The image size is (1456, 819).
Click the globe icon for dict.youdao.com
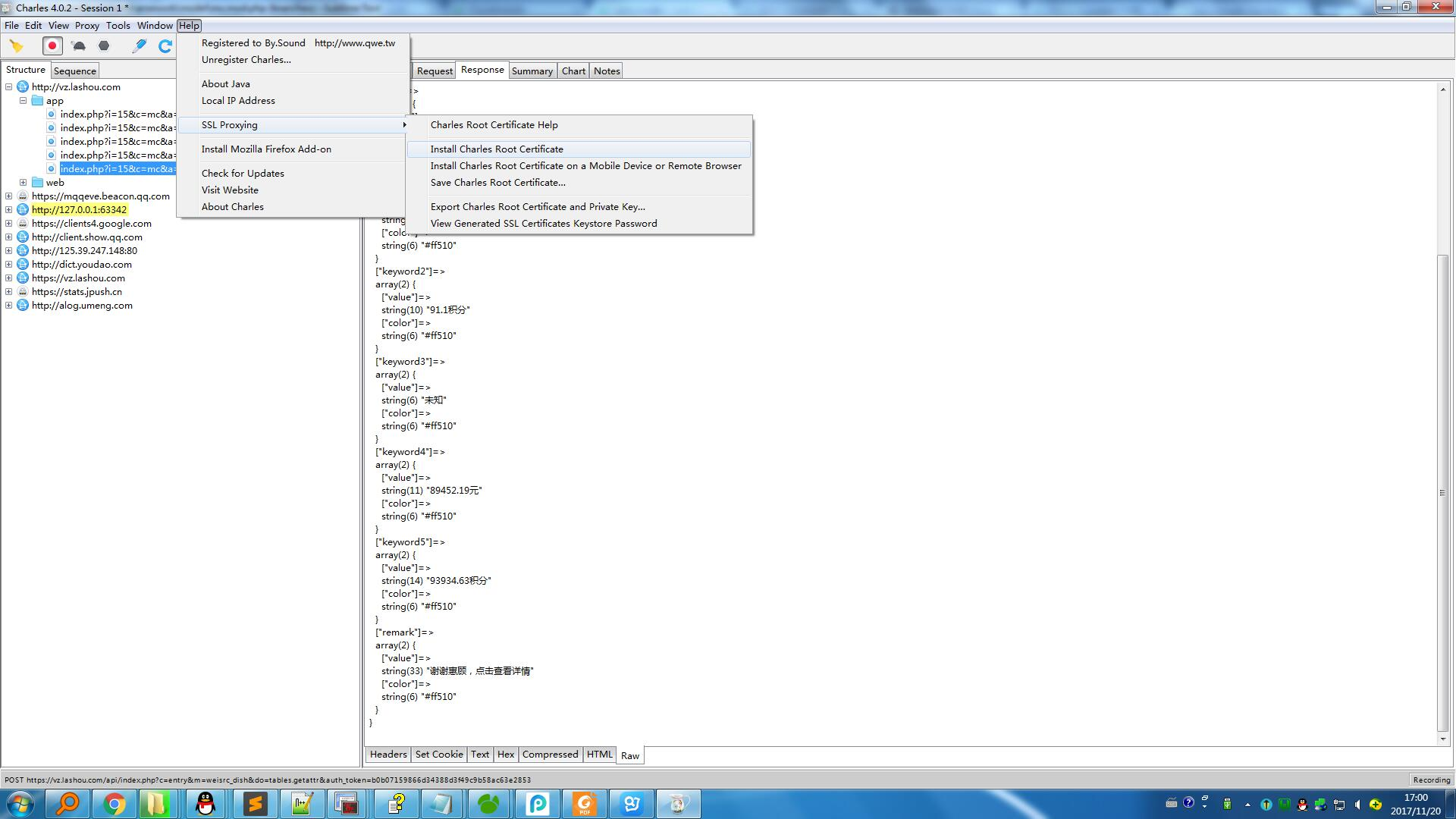click(23, 265)
